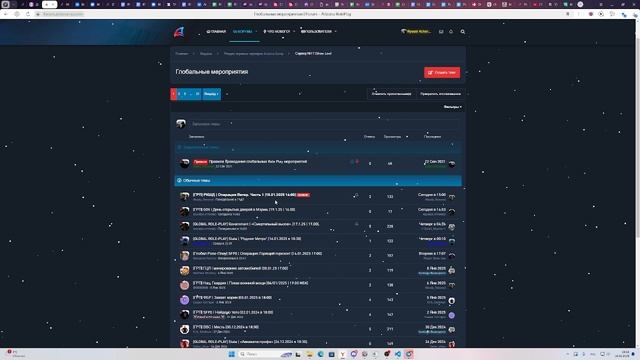The image size is (640, 360).
Task: Sort by the Просмотры column dropdown
Action: [396, 137]
